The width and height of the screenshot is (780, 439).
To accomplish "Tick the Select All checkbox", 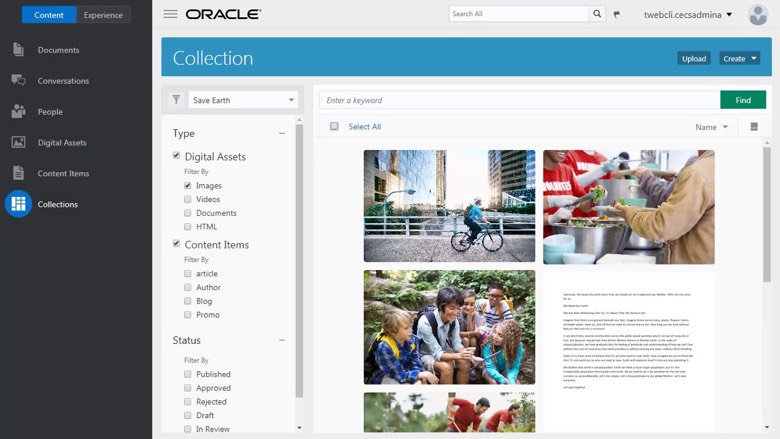I will (x=334, y=126).
